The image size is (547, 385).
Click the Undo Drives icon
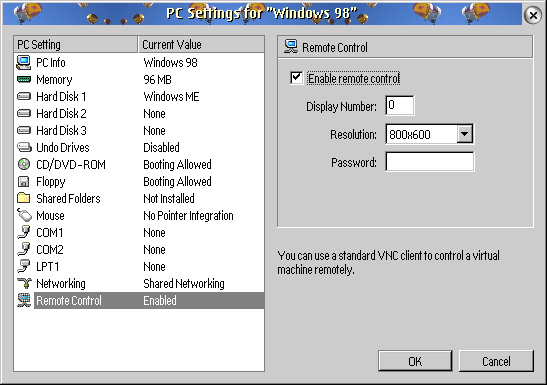[x=24, y=147]
